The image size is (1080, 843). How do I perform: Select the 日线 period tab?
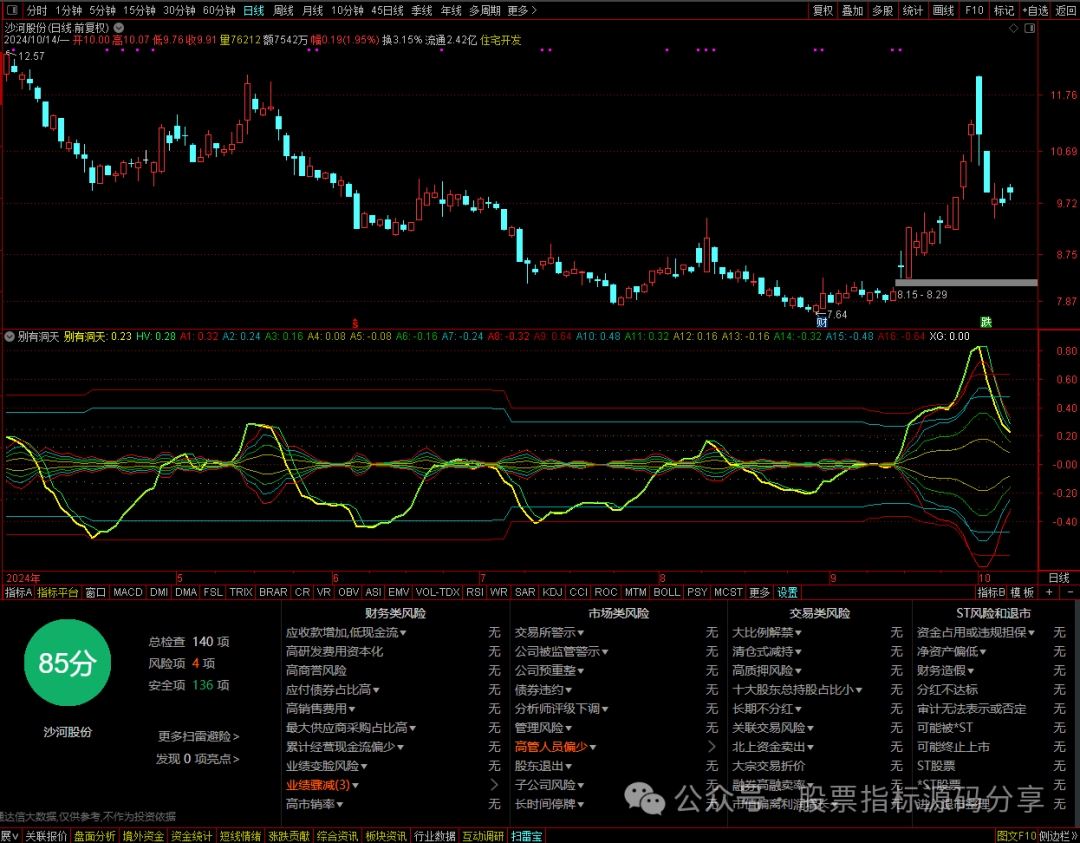[253, 10]
